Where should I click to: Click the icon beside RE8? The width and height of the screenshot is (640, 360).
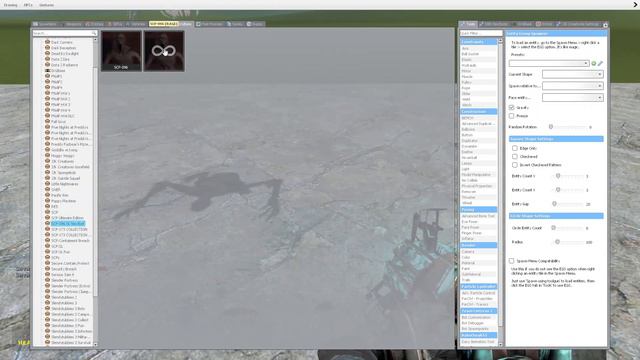pyautogui.click(x=47, y=207)
